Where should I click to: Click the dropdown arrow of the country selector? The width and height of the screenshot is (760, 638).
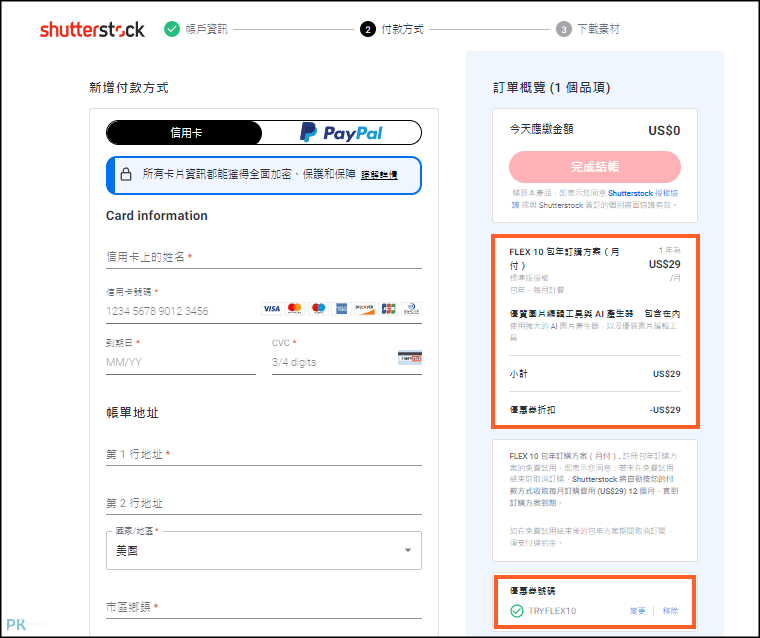[408, 550]
